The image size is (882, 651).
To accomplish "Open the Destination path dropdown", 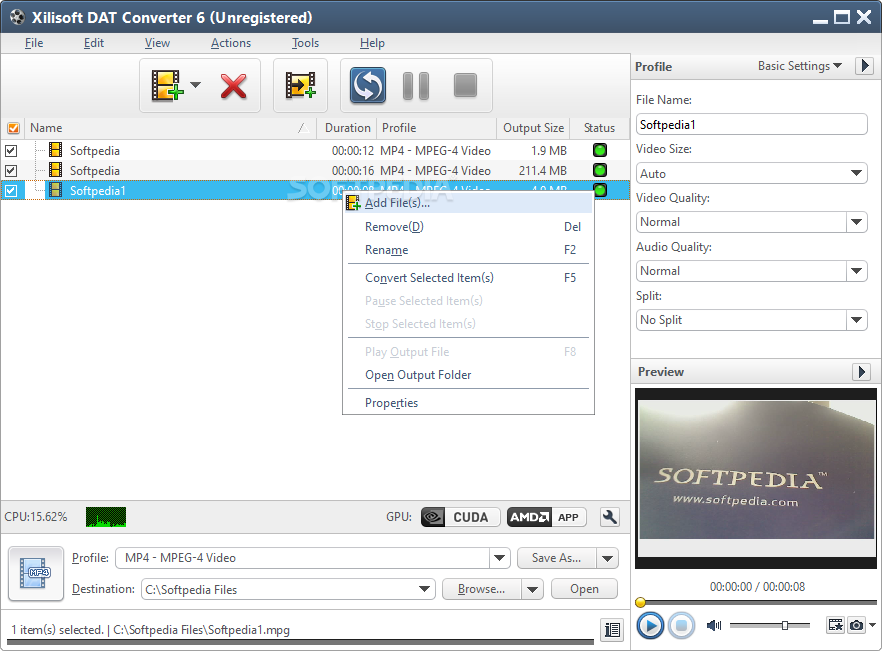I will [x=425, y=589].
